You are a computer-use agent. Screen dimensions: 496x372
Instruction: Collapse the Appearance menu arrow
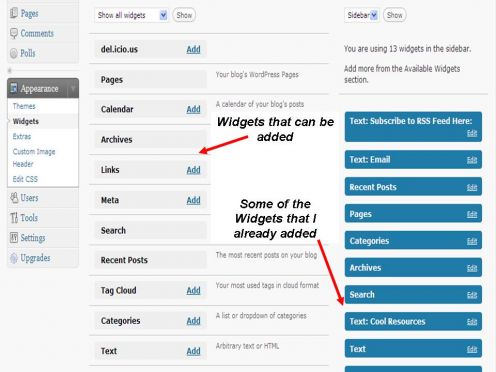pos(73,88)
